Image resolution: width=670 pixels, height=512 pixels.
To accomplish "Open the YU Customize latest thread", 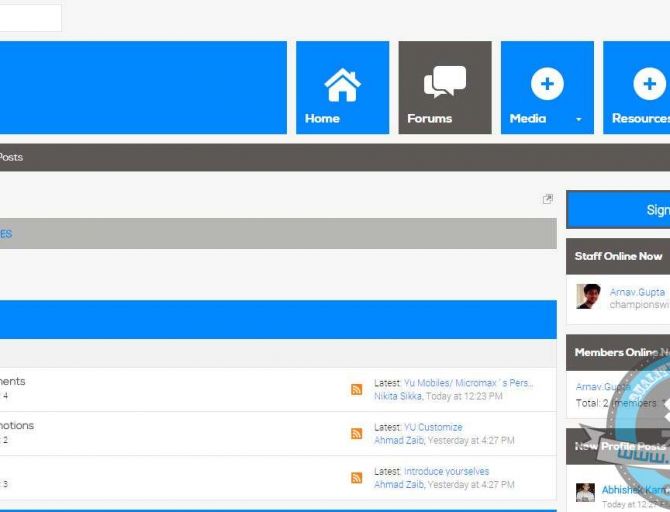I will click(x=433, y=427).
